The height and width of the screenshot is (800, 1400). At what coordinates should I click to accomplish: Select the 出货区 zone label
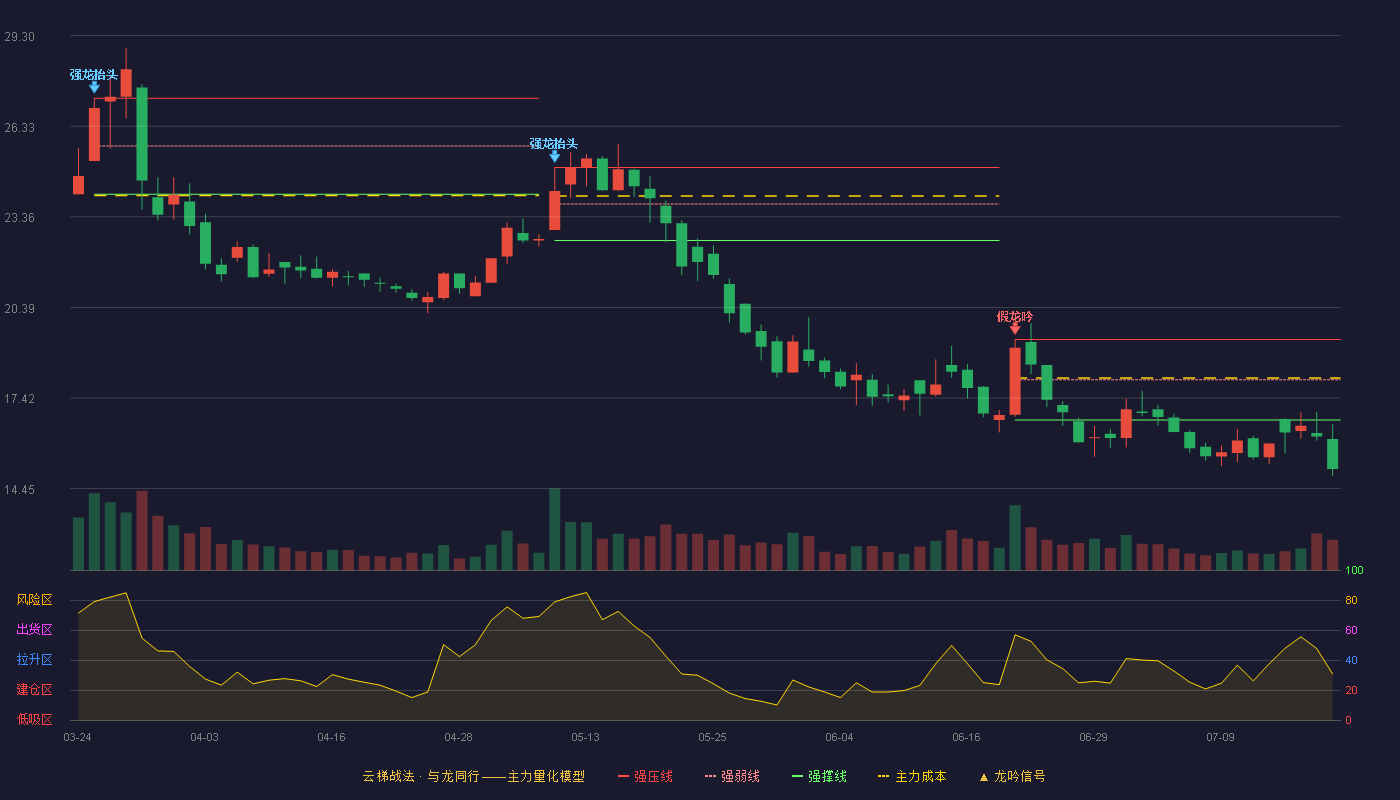tap(34, 630)
